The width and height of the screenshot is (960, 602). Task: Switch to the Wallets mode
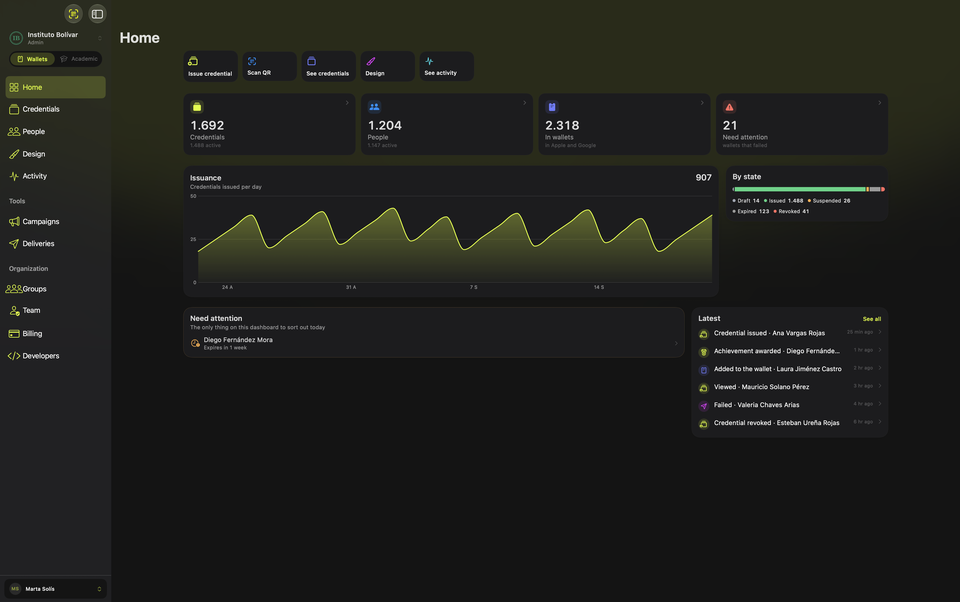pos(32,59)
